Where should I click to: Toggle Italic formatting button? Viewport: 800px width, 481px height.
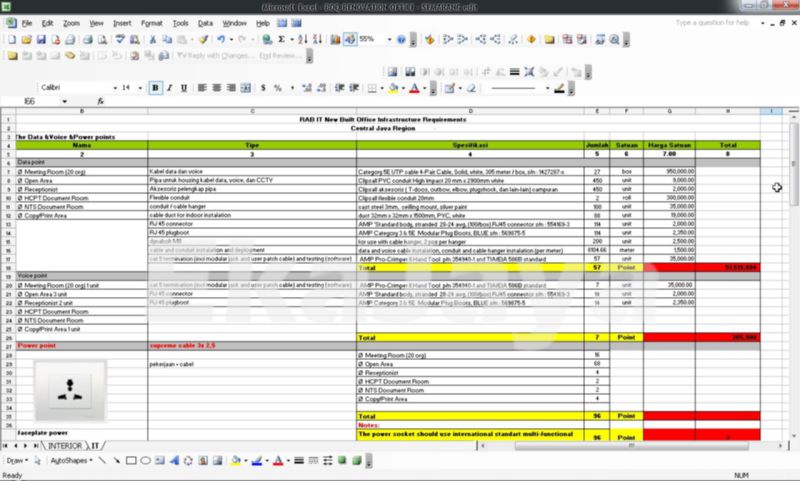tap(171, 88)
